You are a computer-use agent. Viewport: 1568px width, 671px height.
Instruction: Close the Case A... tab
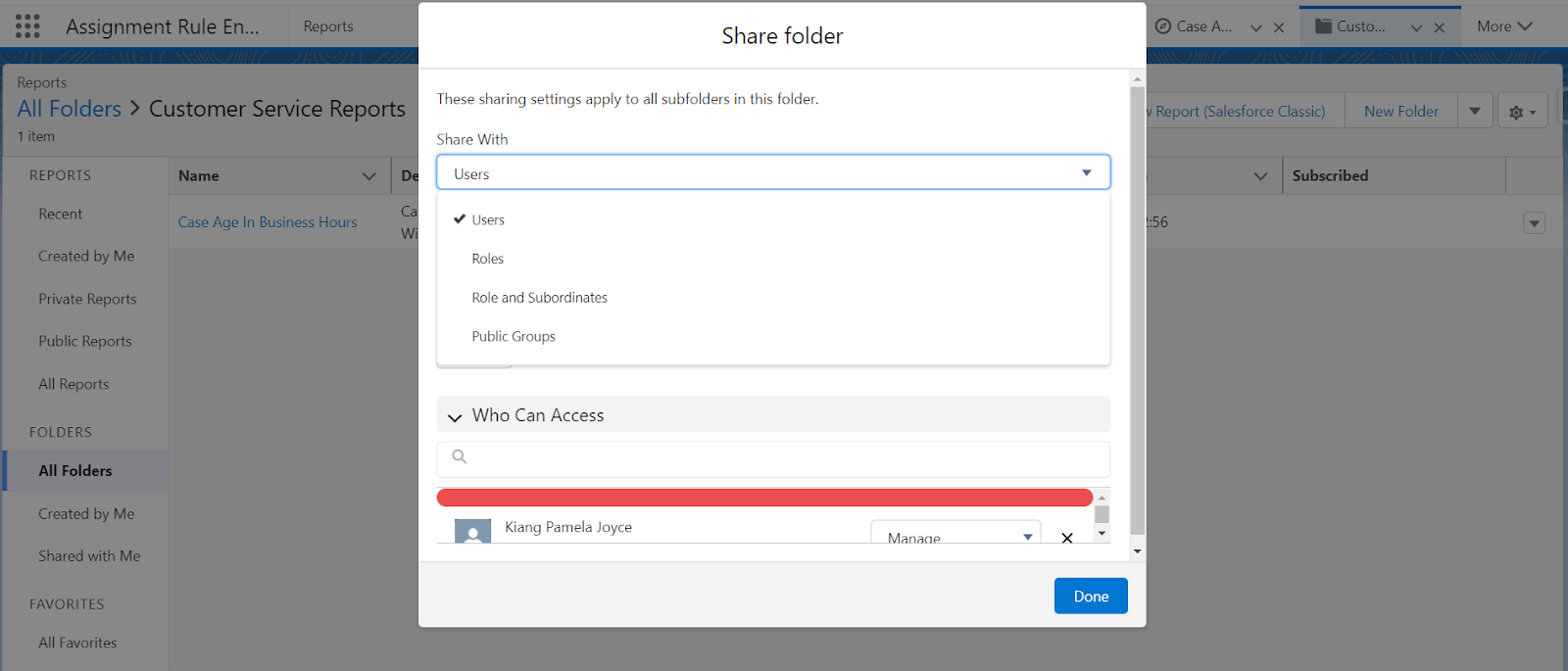(x=1279, y=27)
